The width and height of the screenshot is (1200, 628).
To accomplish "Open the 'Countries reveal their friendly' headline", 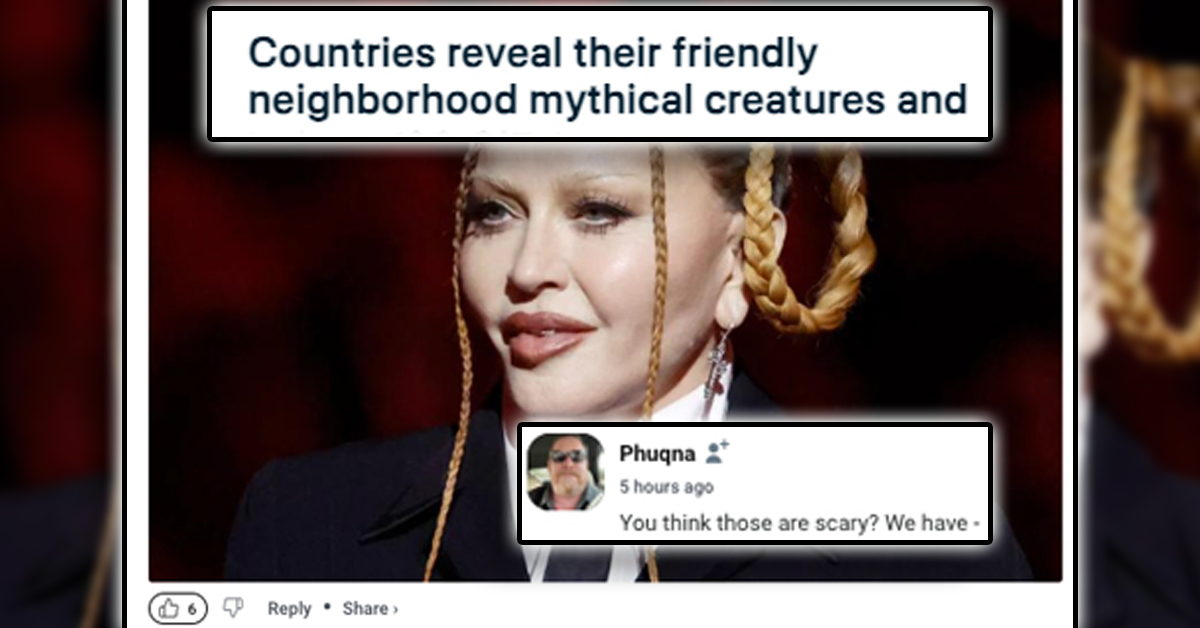I will [533, 54].
